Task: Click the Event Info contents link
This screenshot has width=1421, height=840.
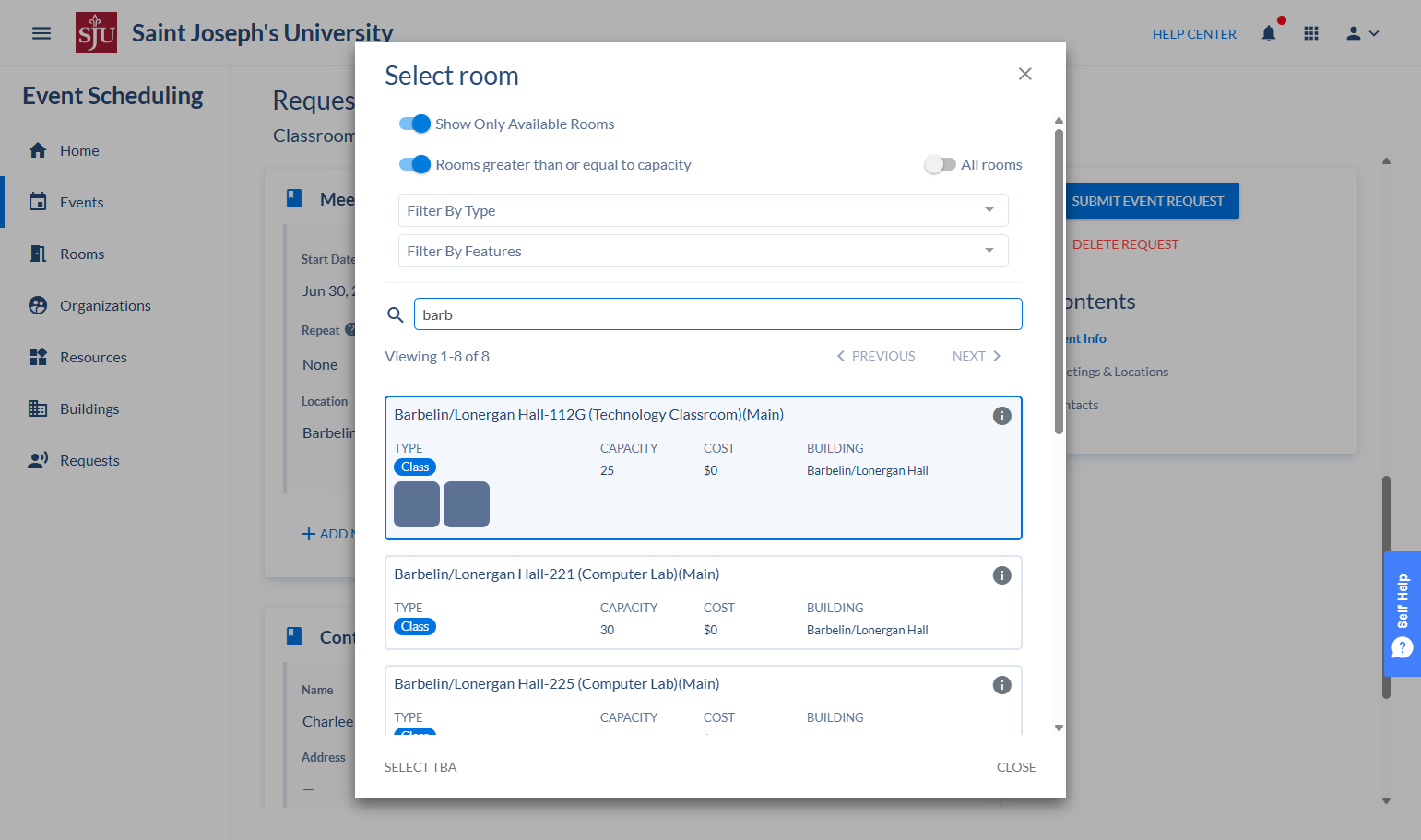Action: [x=1086, y=338]
